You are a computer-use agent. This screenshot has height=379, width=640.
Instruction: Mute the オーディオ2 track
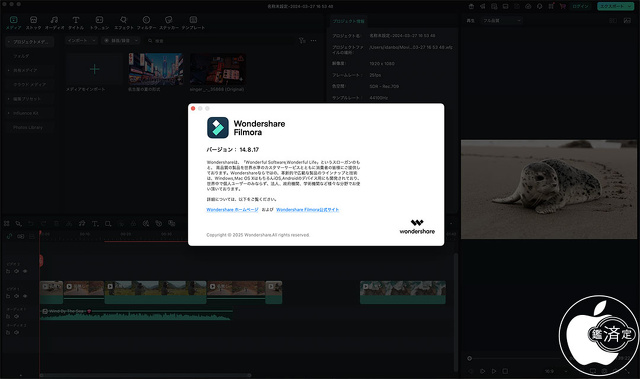(16, 332)
